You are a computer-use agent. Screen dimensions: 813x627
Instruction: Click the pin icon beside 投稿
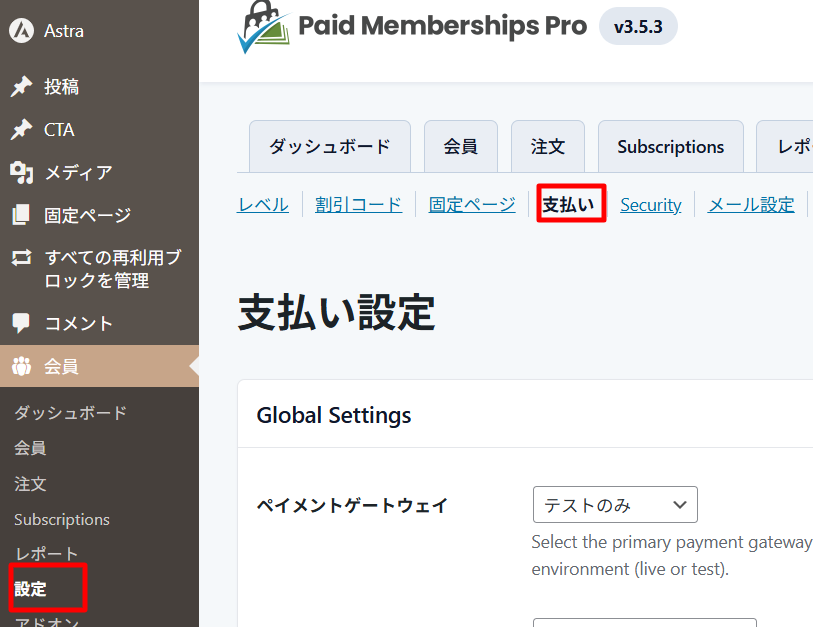tap(21, 87)
